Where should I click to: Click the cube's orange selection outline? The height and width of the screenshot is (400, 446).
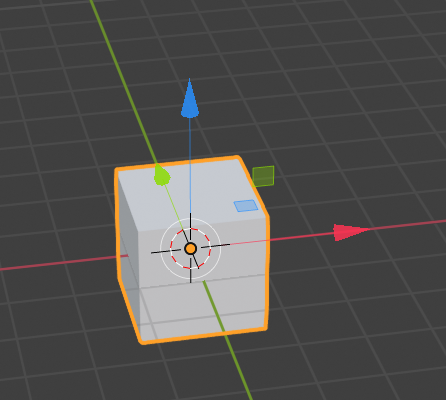click(268, 273)
